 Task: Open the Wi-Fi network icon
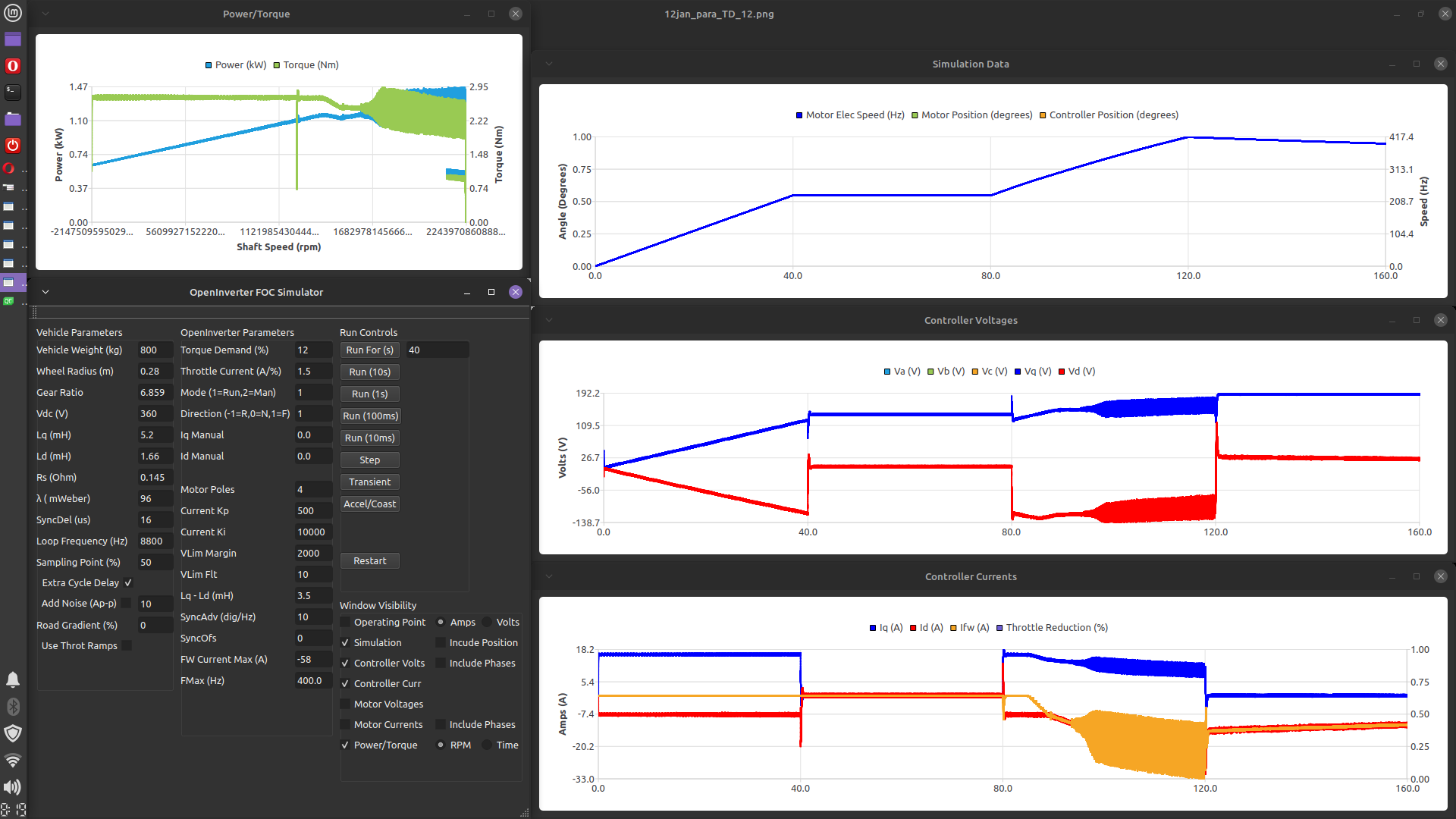coord(13,761)
